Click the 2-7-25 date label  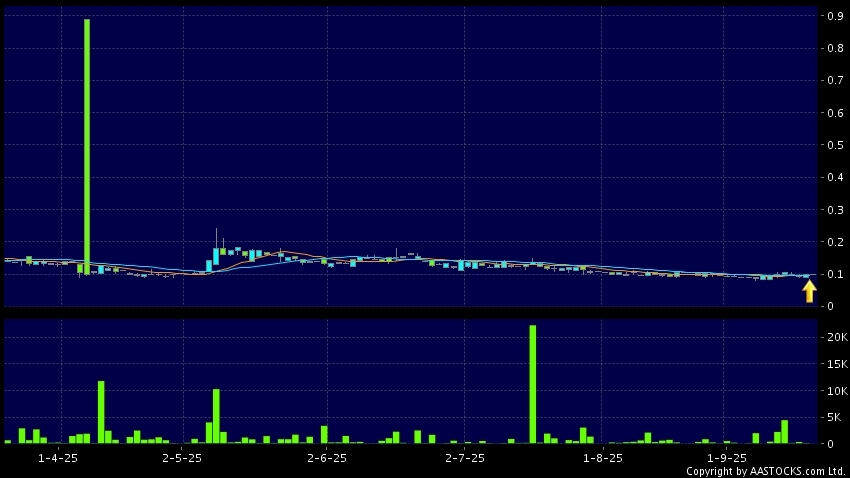coord(465,458)
